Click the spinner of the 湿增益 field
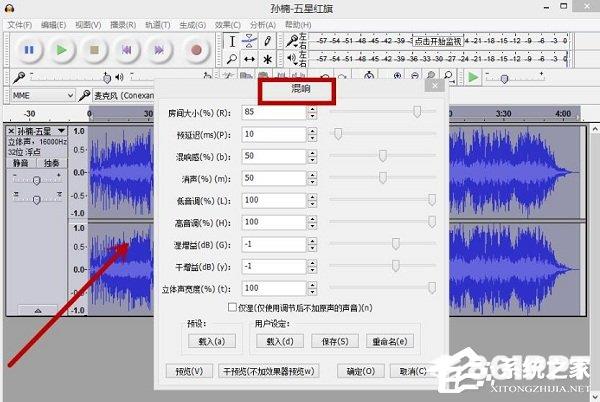Image resolution: width=600 pixels, height=402 pixels. pos(312,244)
